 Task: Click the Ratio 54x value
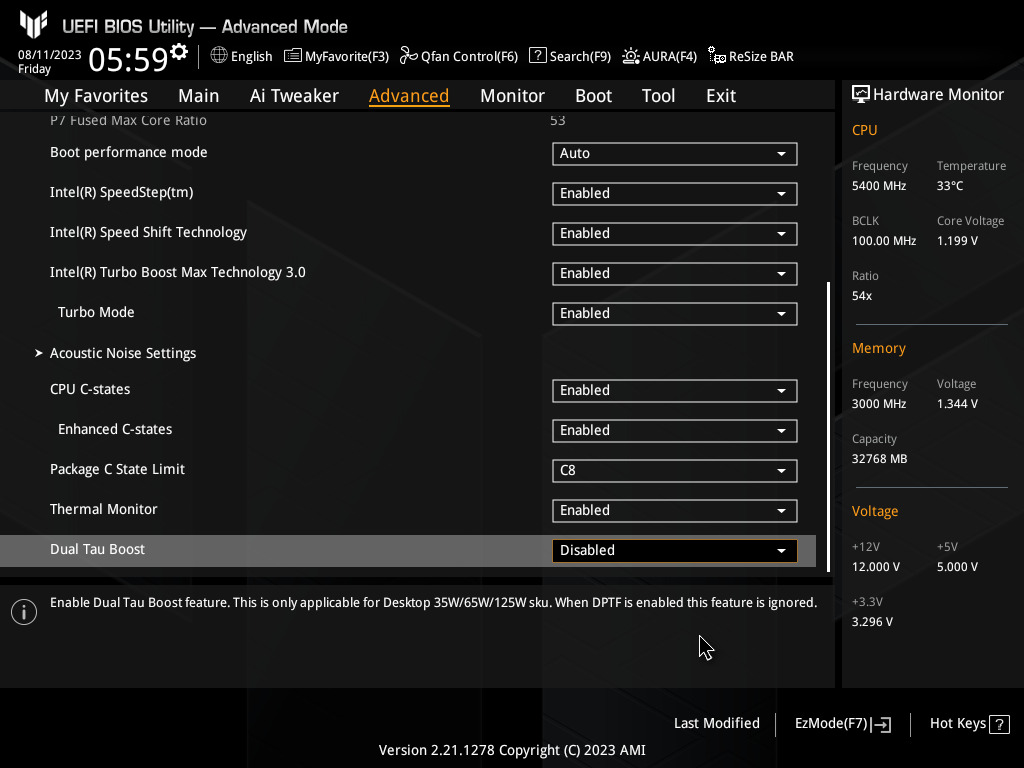pos(861,296)
